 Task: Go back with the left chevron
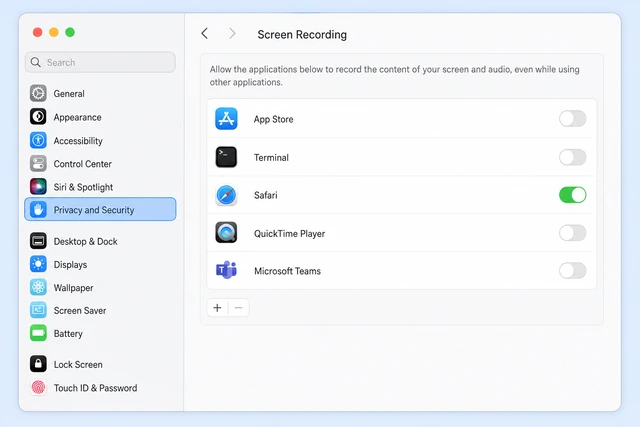click(x=205, y=34)
